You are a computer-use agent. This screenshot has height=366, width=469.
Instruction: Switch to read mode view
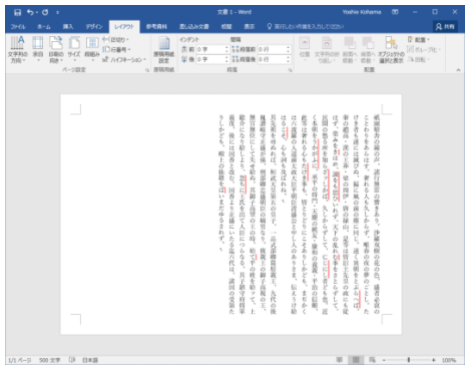339,360
